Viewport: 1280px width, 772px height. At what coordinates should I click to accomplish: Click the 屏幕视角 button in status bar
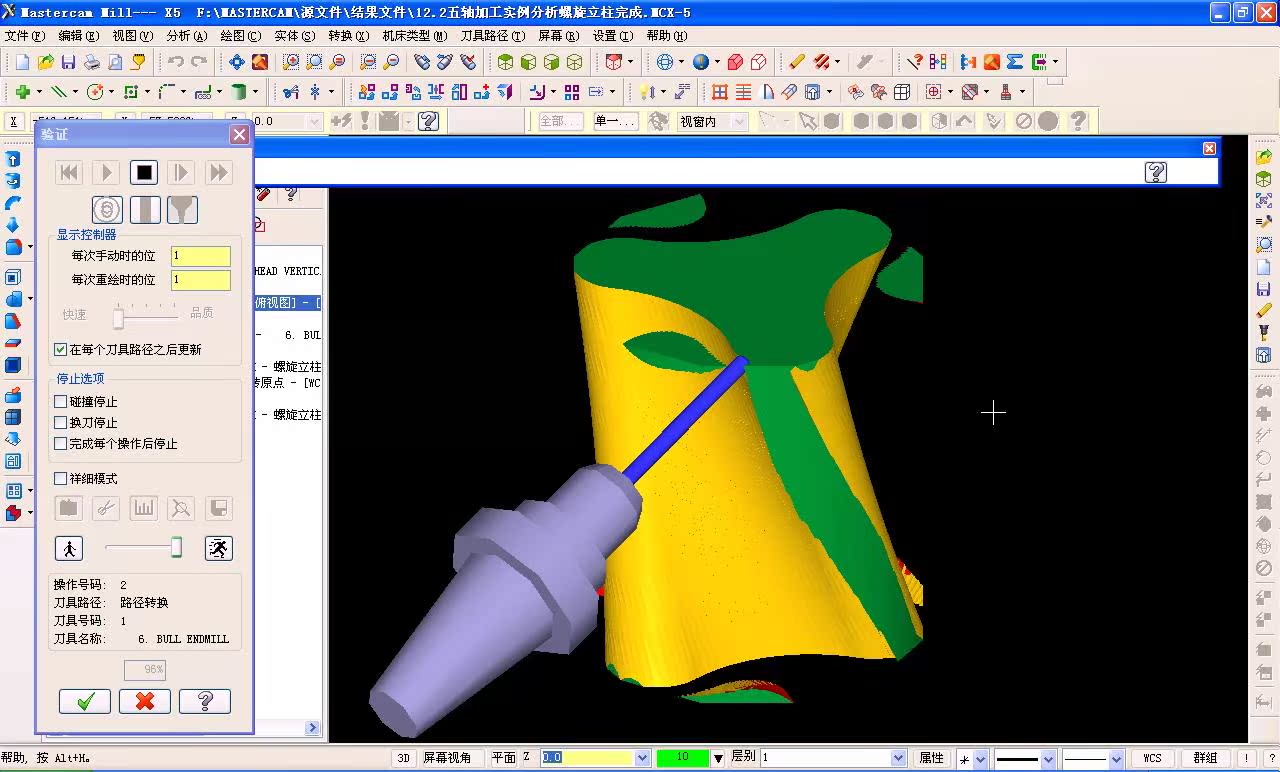[x=447, y=758]
